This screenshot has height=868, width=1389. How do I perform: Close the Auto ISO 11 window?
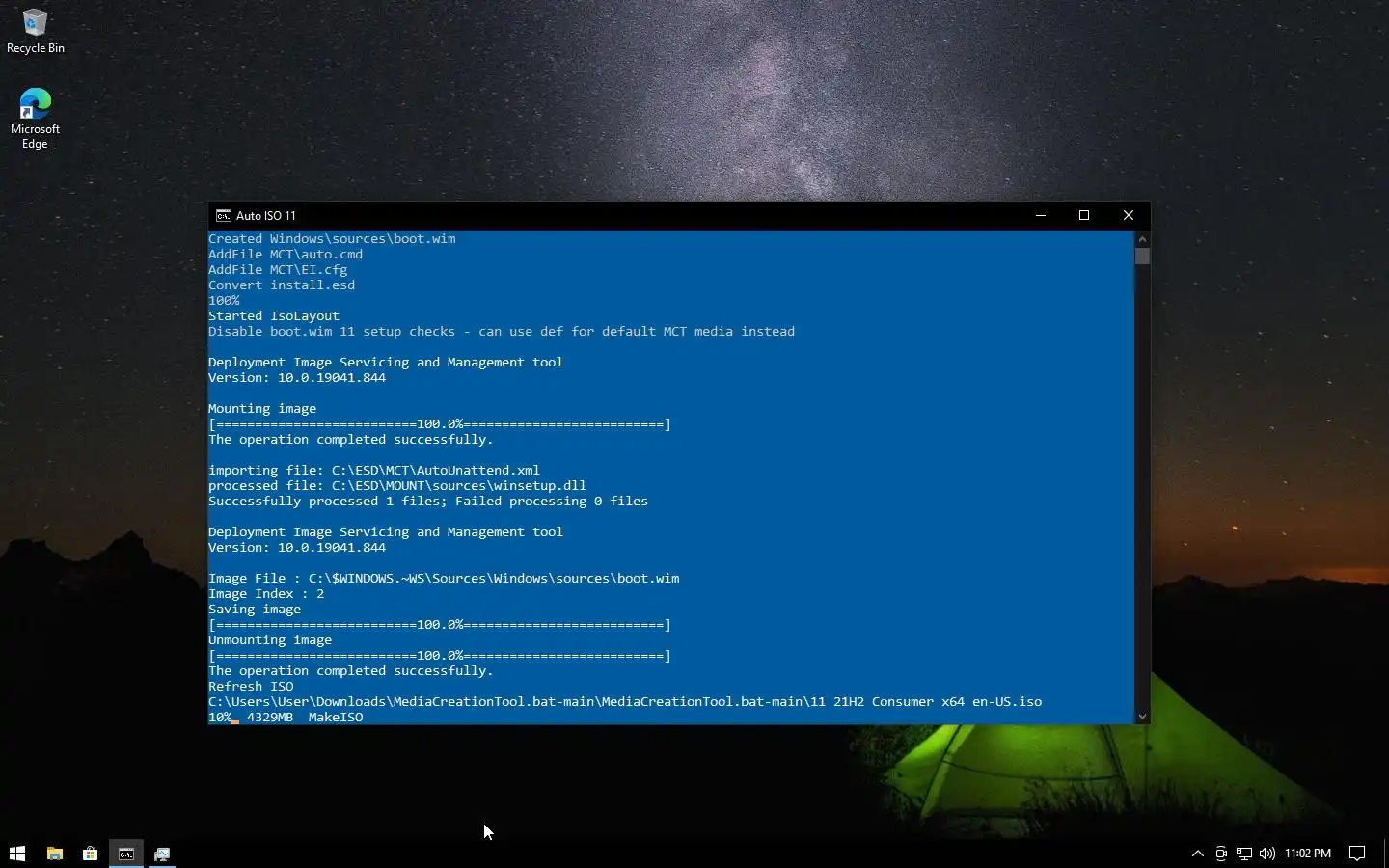click(1129, 215)
